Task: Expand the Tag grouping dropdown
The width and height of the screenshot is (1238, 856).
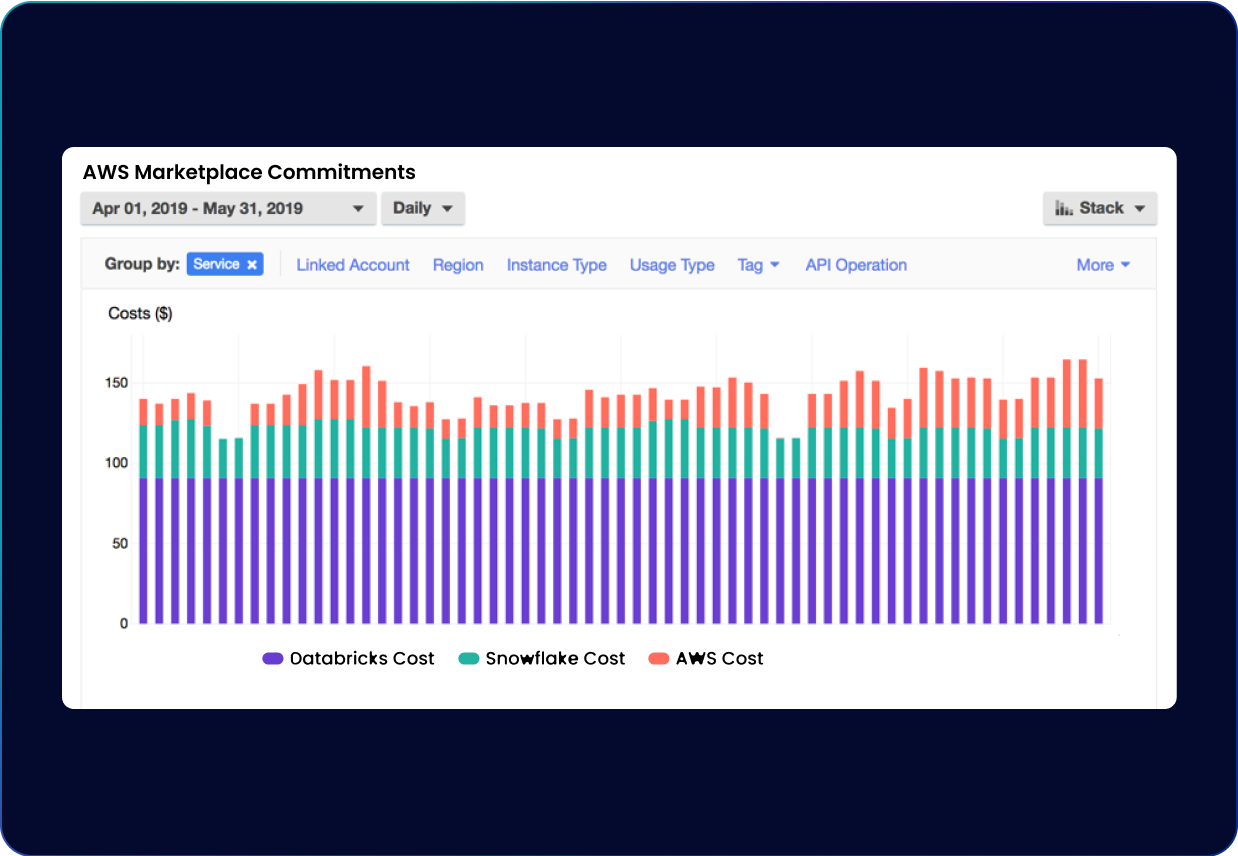Action: pos(758,265)
